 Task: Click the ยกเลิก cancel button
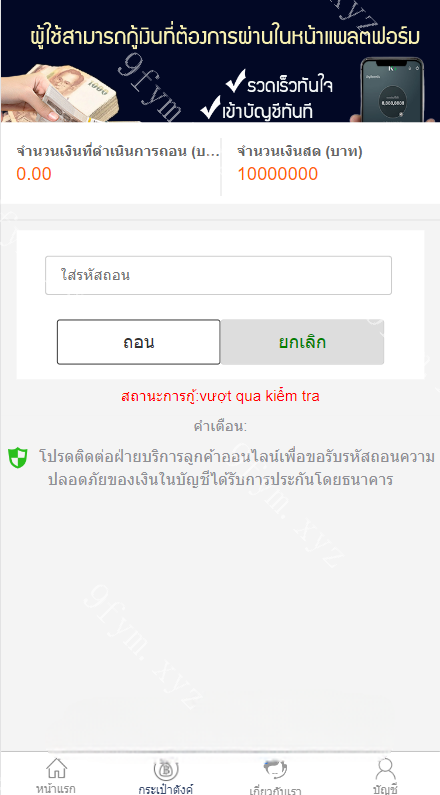pyautogui.click(x=302, y=342)
